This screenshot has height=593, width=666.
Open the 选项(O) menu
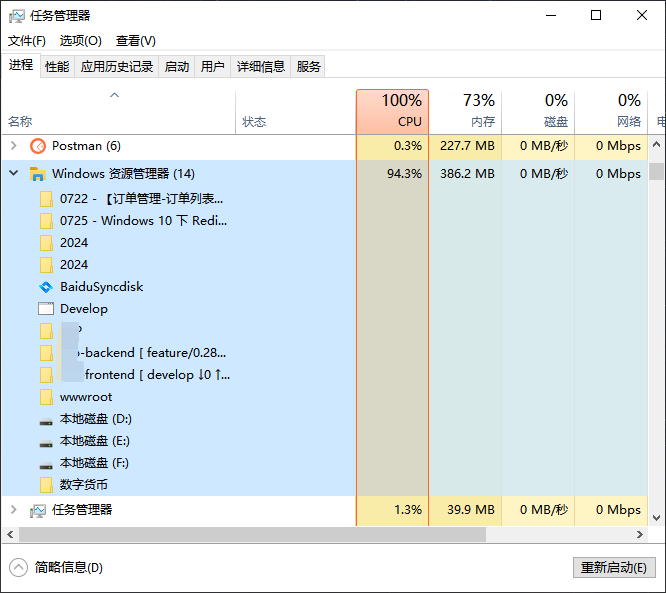(80, 41)
